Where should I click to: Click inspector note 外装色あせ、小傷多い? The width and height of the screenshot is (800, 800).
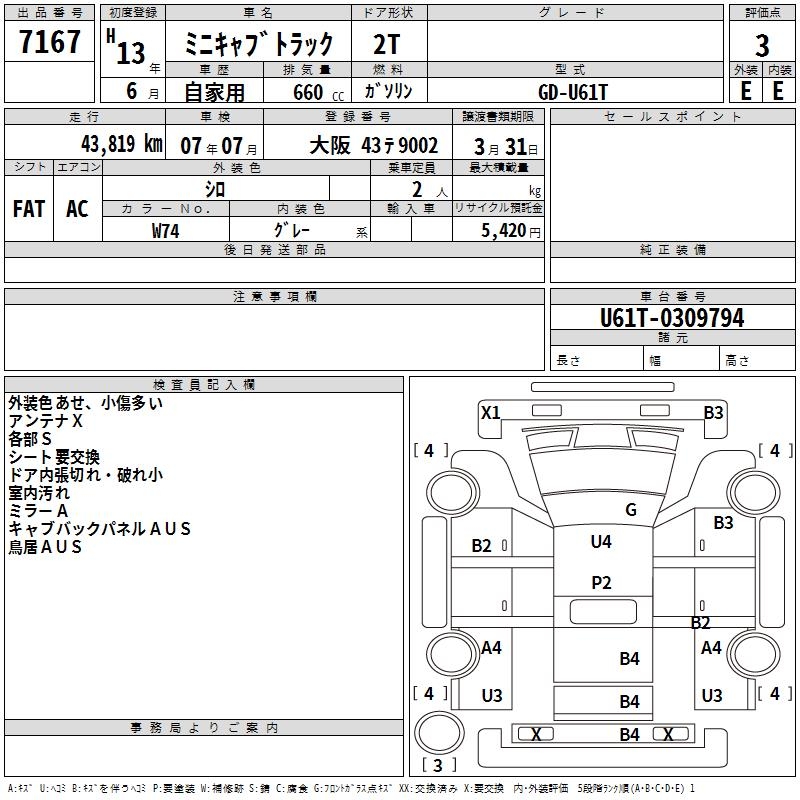pos(85,403)
